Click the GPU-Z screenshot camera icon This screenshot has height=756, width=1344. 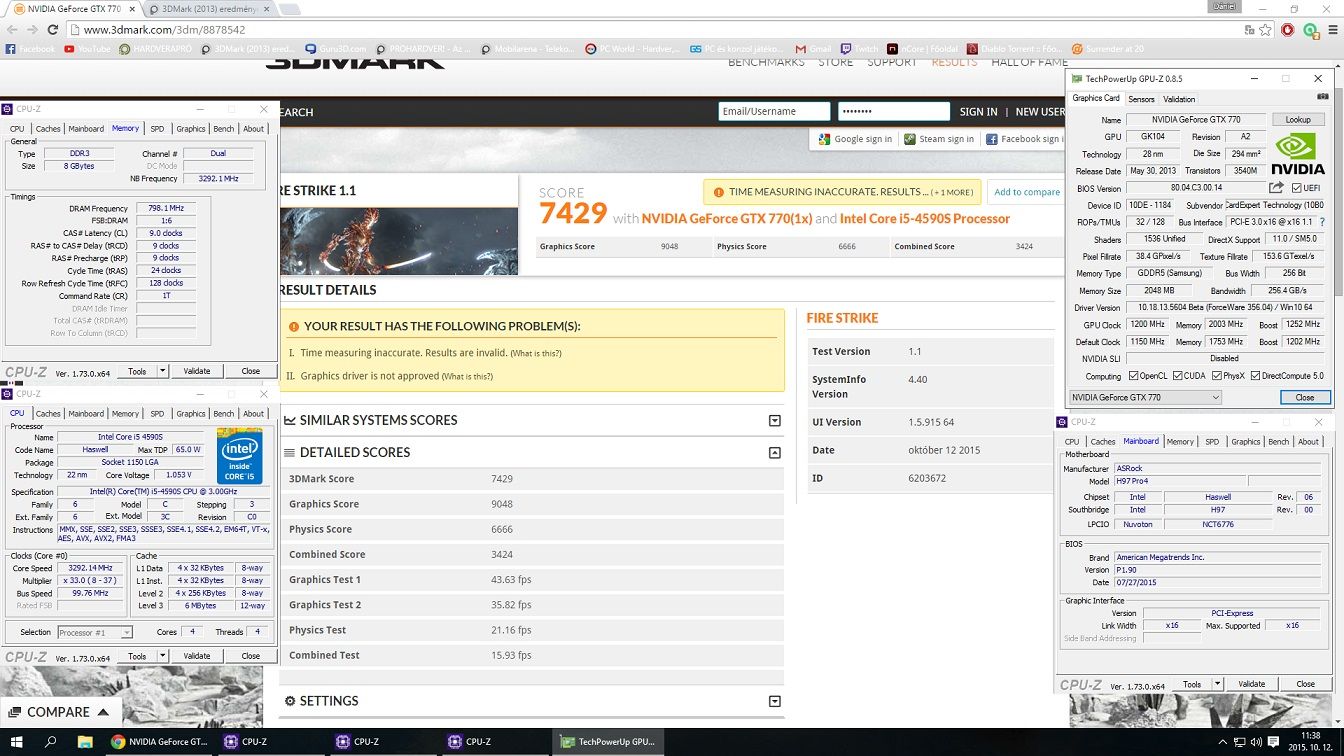coord(1323,97)
